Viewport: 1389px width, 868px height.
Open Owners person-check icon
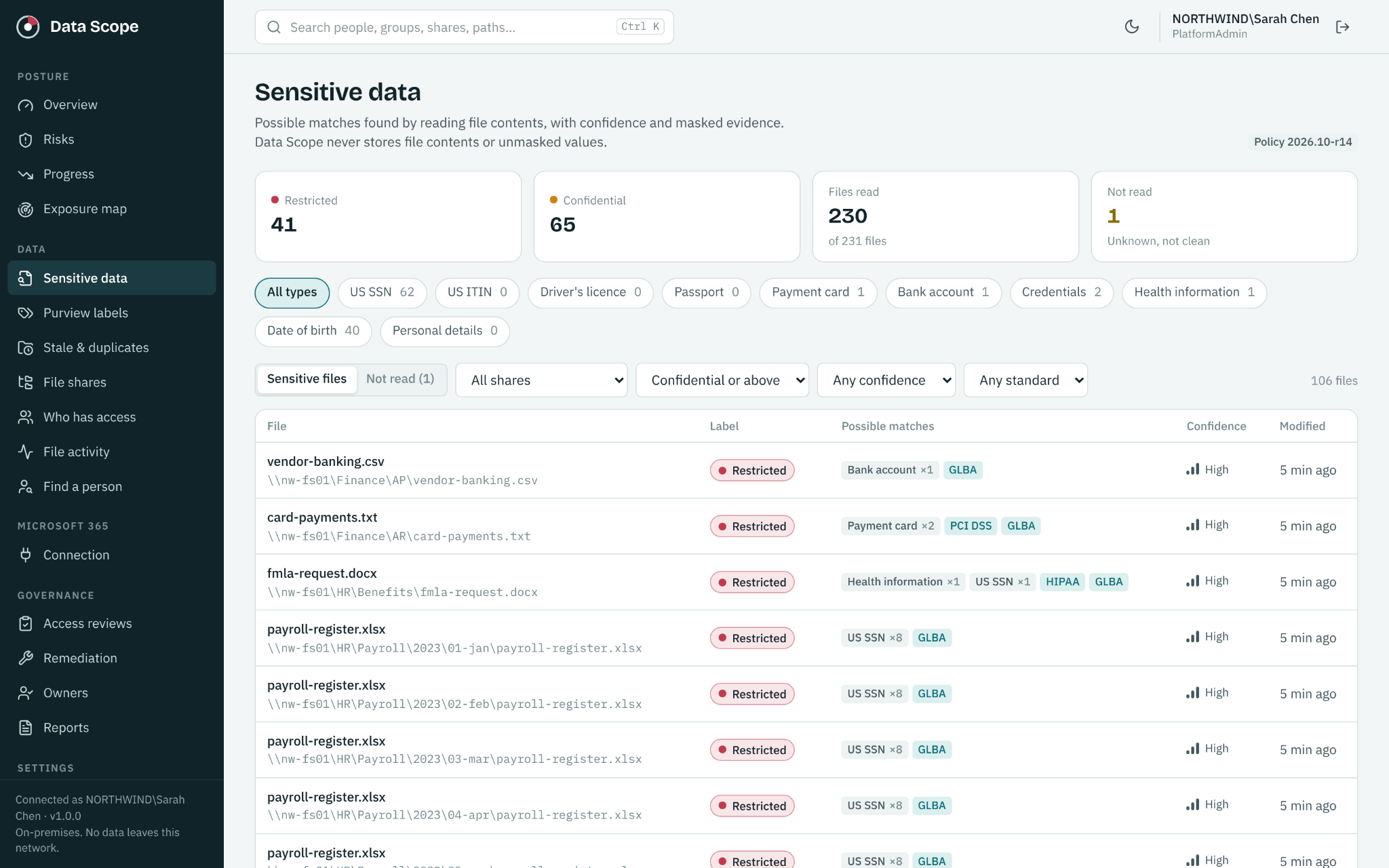pos(26,693)
